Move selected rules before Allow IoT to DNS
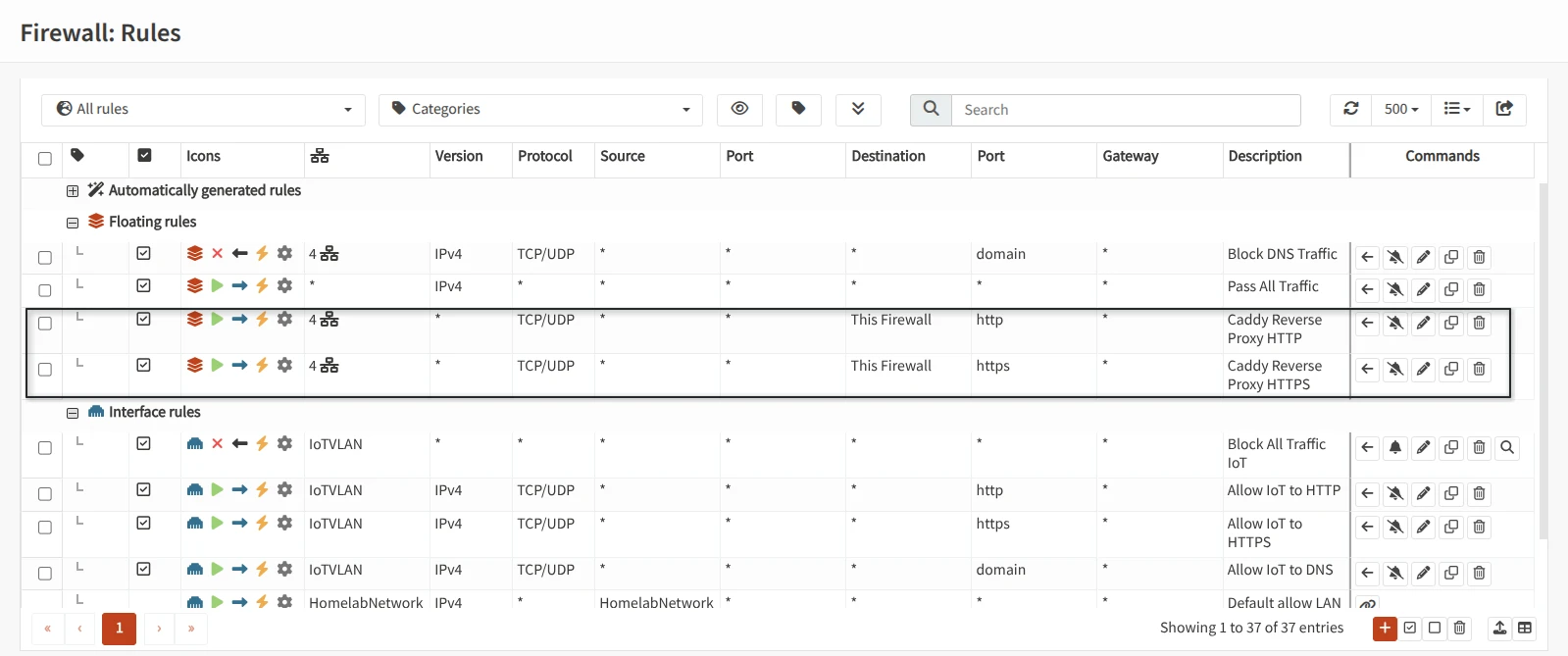This screenshot has width=1568, height=656. tap(1367, 573)
